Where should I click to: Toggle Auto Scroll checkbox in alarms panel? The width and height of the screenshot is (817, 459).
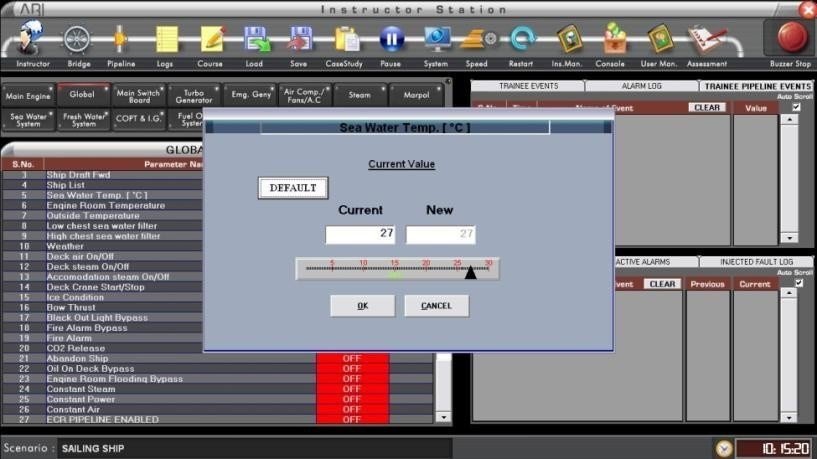pyautogui.click(x=796, y=283)
